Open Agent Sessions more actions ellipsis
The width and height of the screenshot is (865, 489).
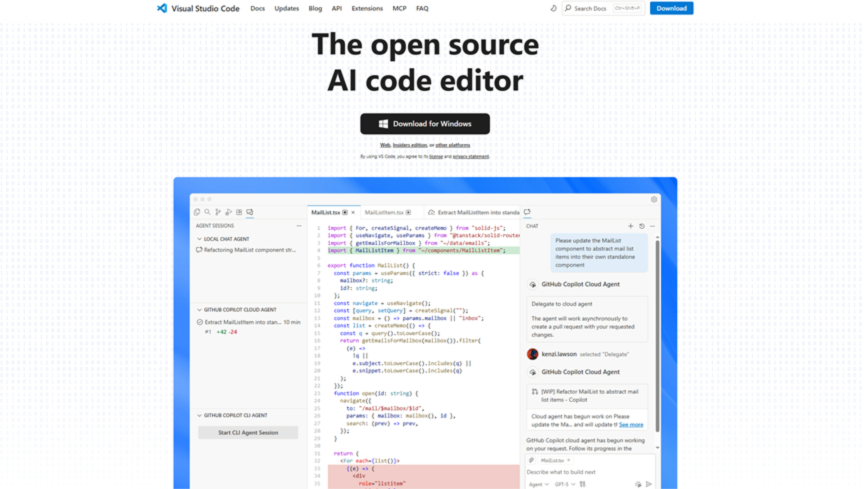point(299,226)
